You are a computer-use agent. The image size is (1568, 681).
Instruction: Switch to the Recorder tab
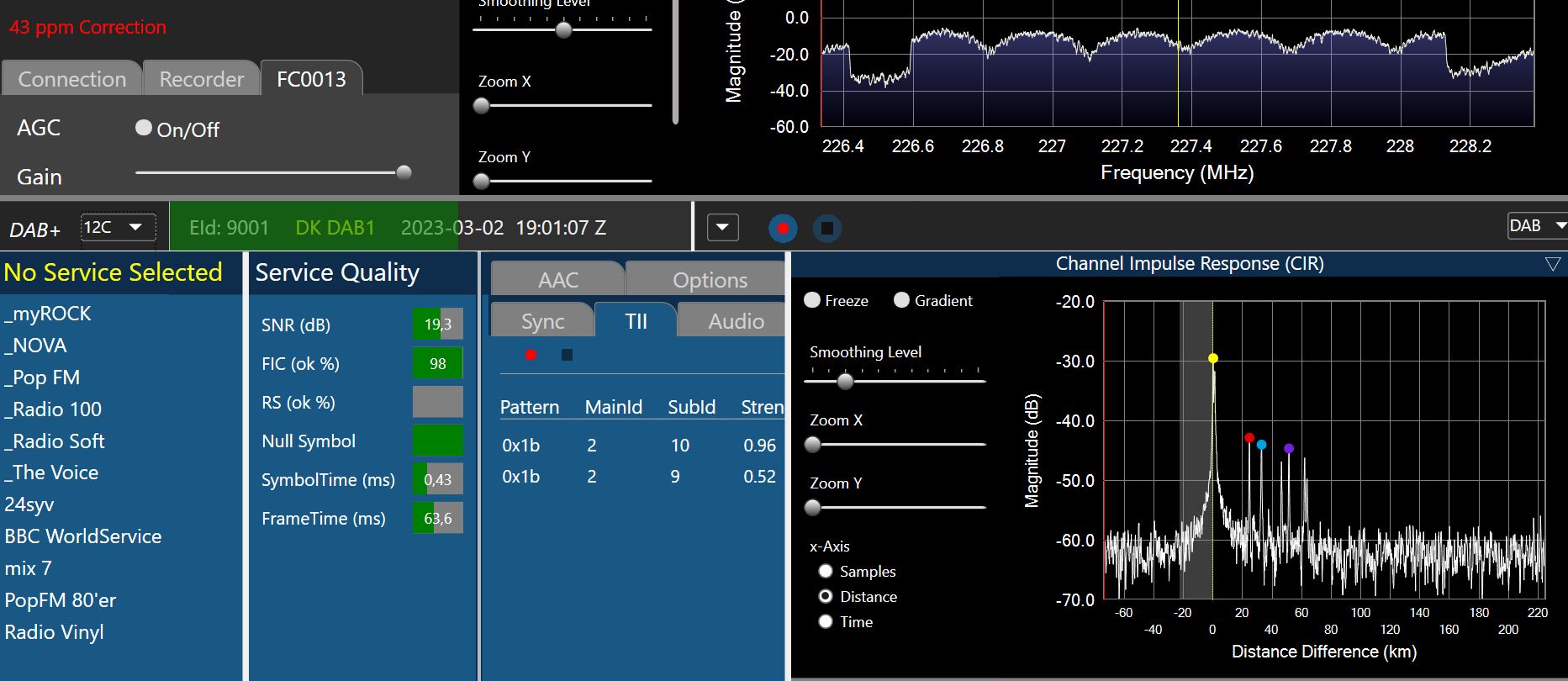(201, 79)
